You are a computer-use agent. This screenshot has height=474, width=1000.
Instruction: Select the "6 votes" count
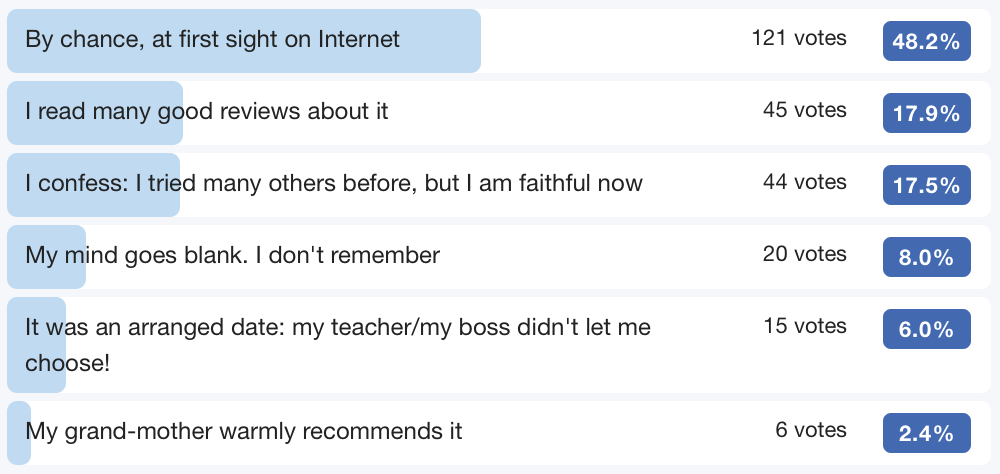(x=811, y=430)
